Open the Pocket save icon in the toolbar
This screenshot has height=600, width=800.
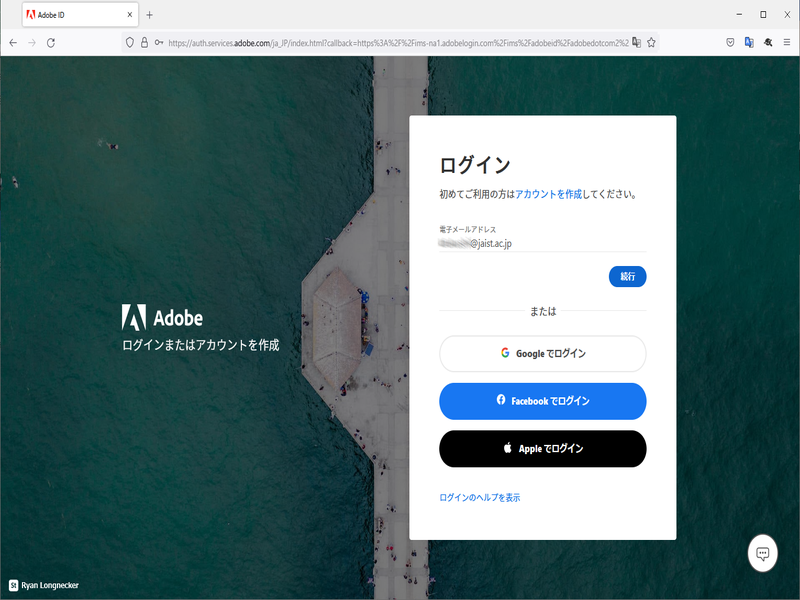(730, 43)
